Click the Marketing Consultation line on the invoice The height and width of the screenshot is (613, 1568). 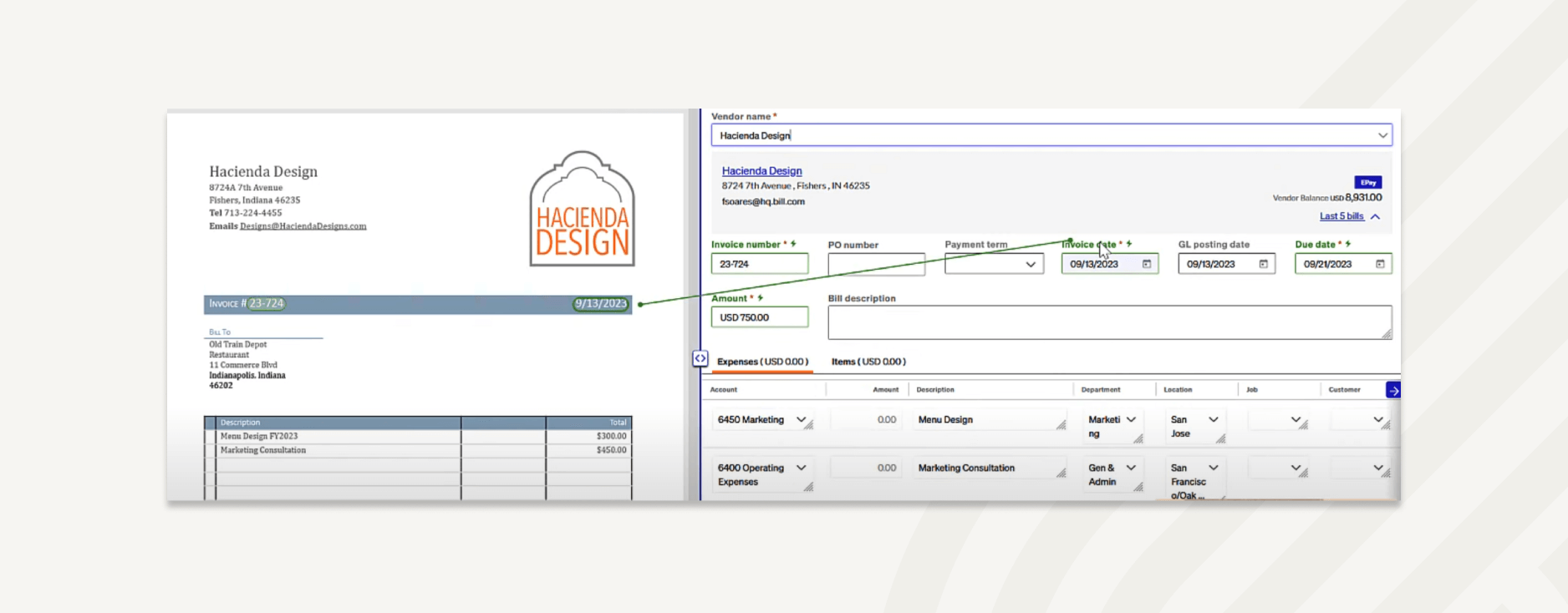click(263, 450)
